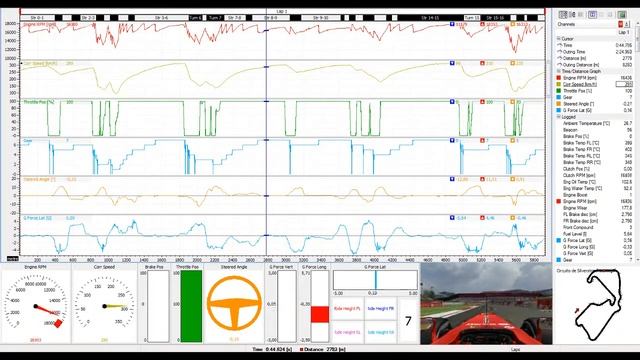Select the 'G Force Long [G]' channel row
The height and width of the screenshot is (360, 640).
(594, 247)
